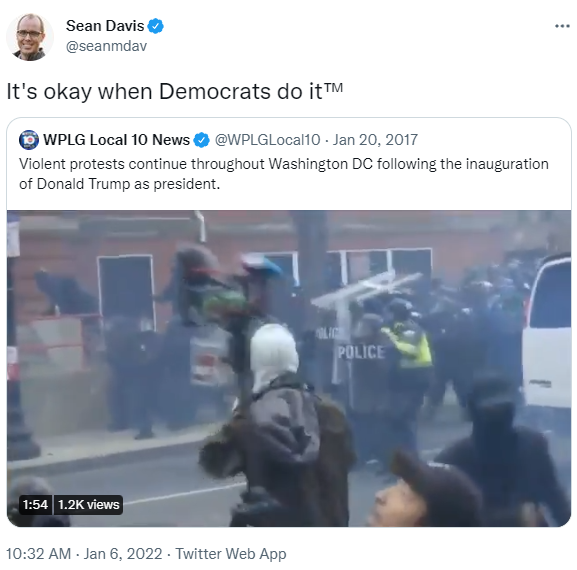Open Sean Davis profile picture
Viewport: 577px width, 570px height.
click(30, 37)
